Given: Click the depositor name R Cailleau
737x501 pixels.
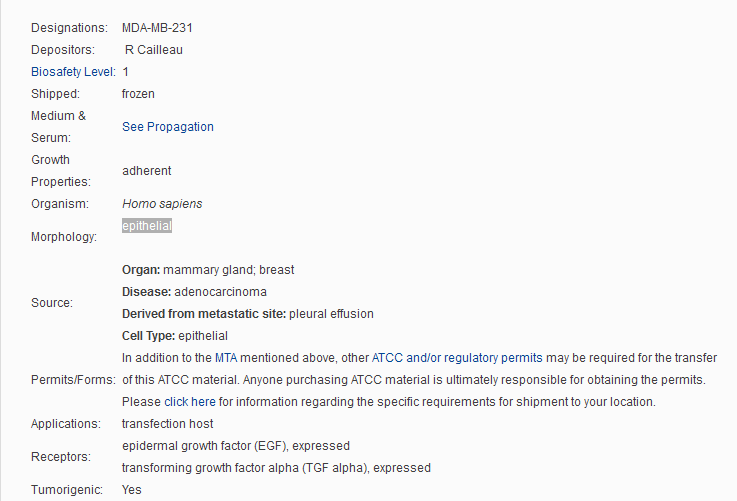Looking at the screenshot, I should 154,50.
